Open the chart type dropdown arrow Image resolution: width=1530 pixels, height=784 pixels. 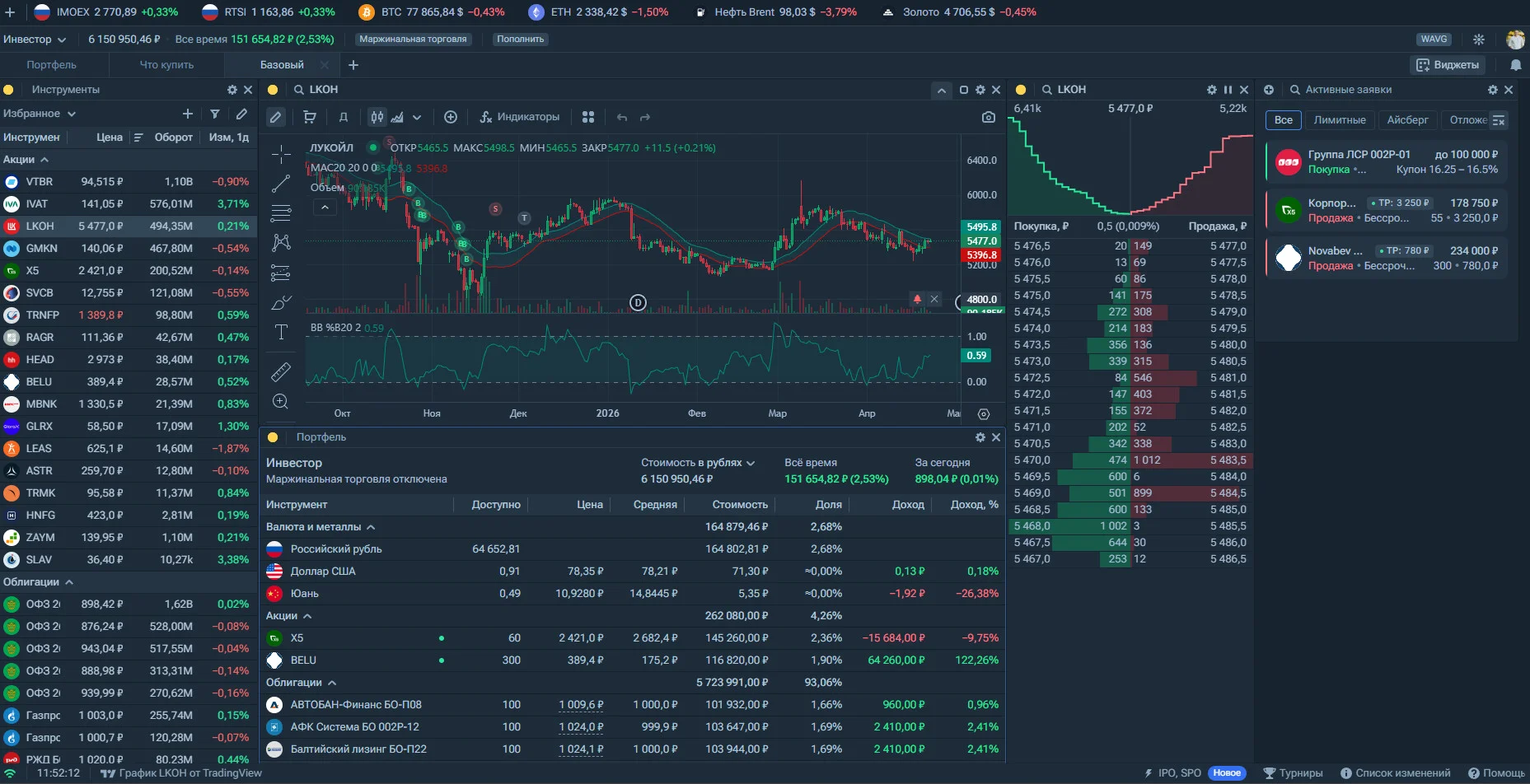pos(417,117)
